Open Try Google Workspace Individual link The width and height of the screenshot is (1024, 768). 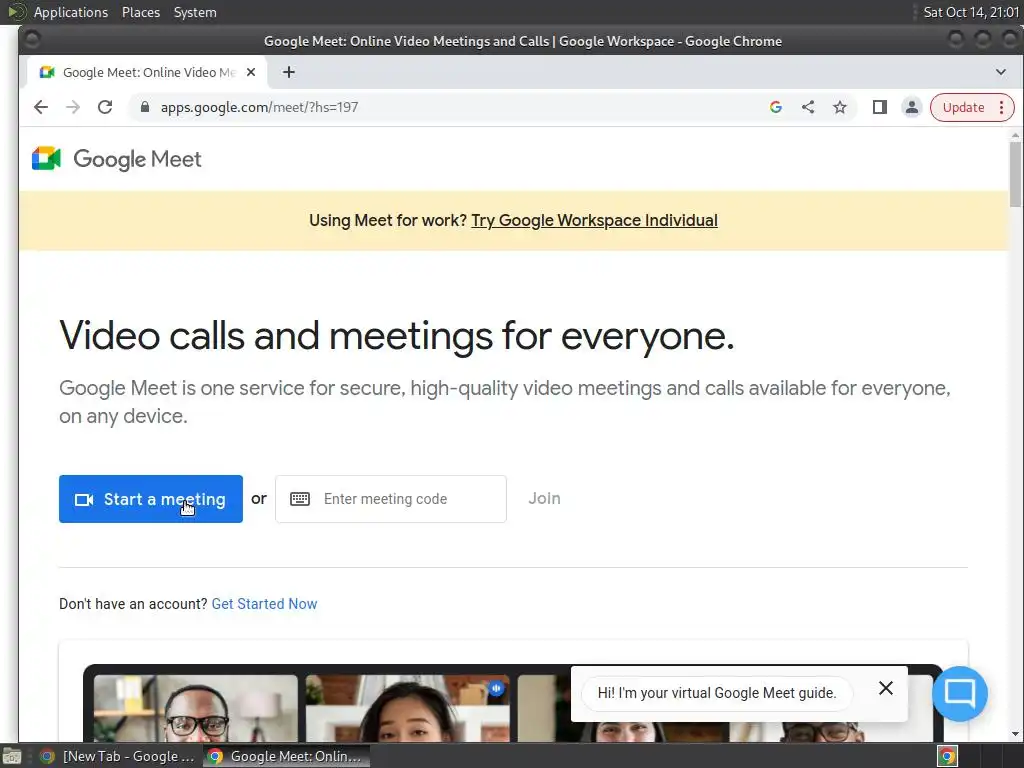(x=594, y=221)
